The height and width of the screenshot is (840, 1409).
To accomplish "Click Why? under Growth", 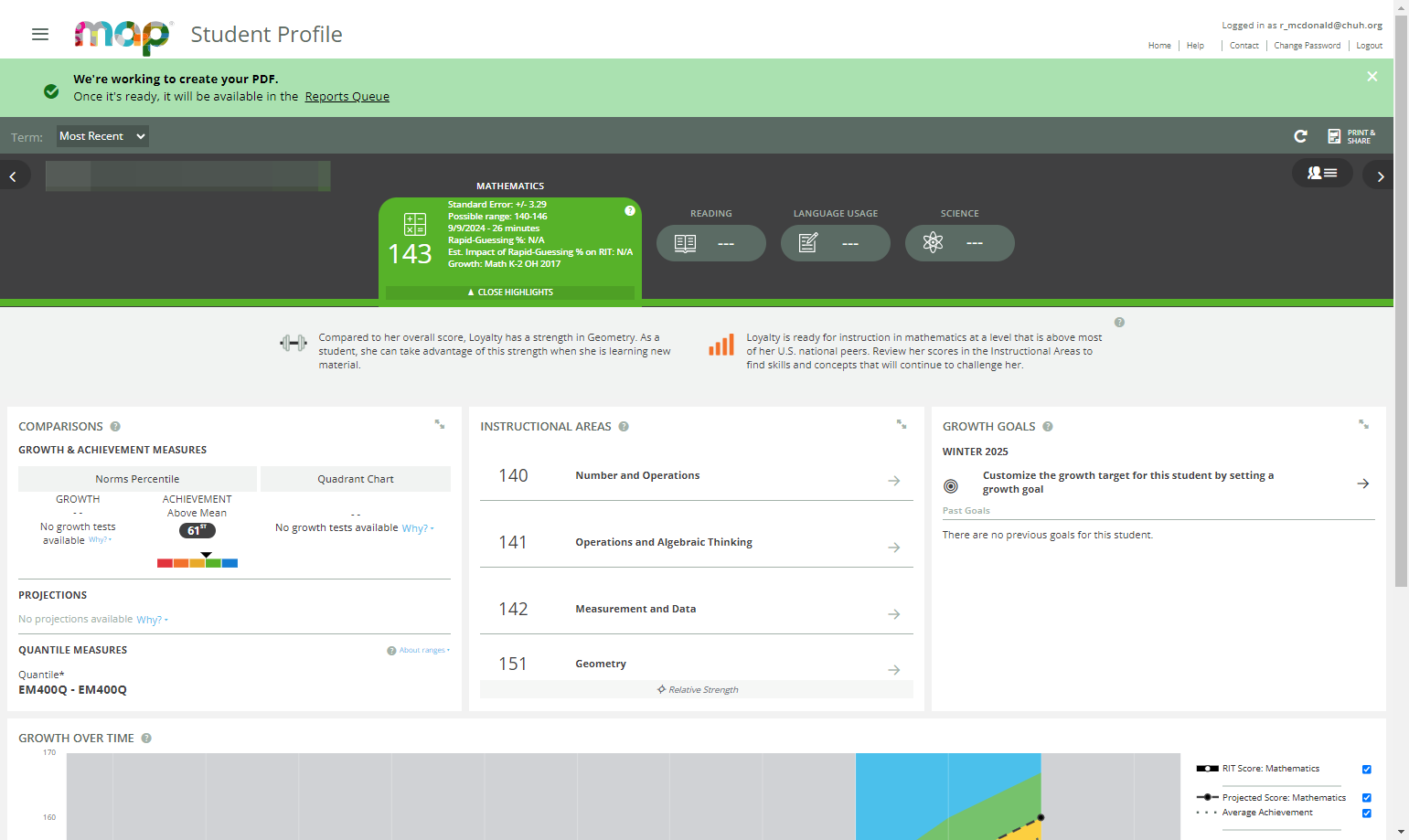I will coord(100,540).
